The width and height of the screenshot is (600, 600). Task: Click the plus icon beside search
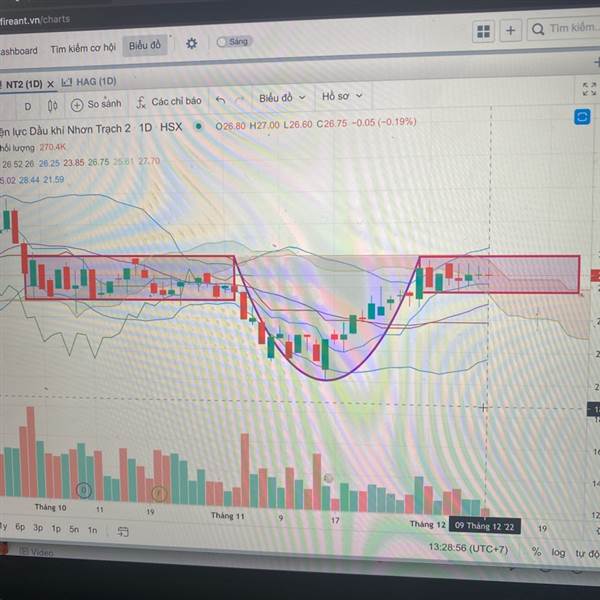point(510,30)
